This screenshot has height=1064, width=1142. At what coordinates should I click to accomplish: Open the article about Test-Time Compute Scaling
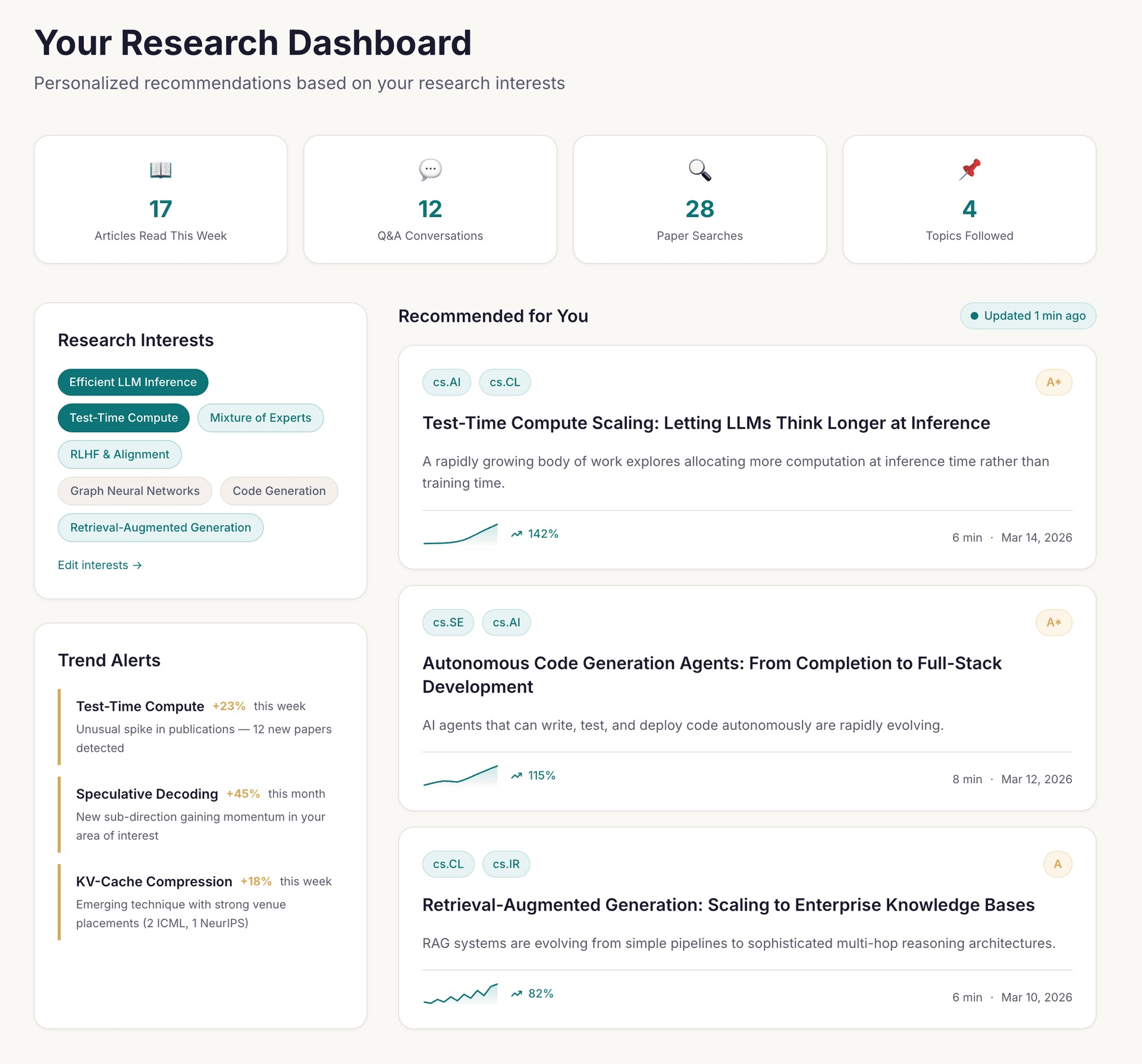[x=705, y=423]
